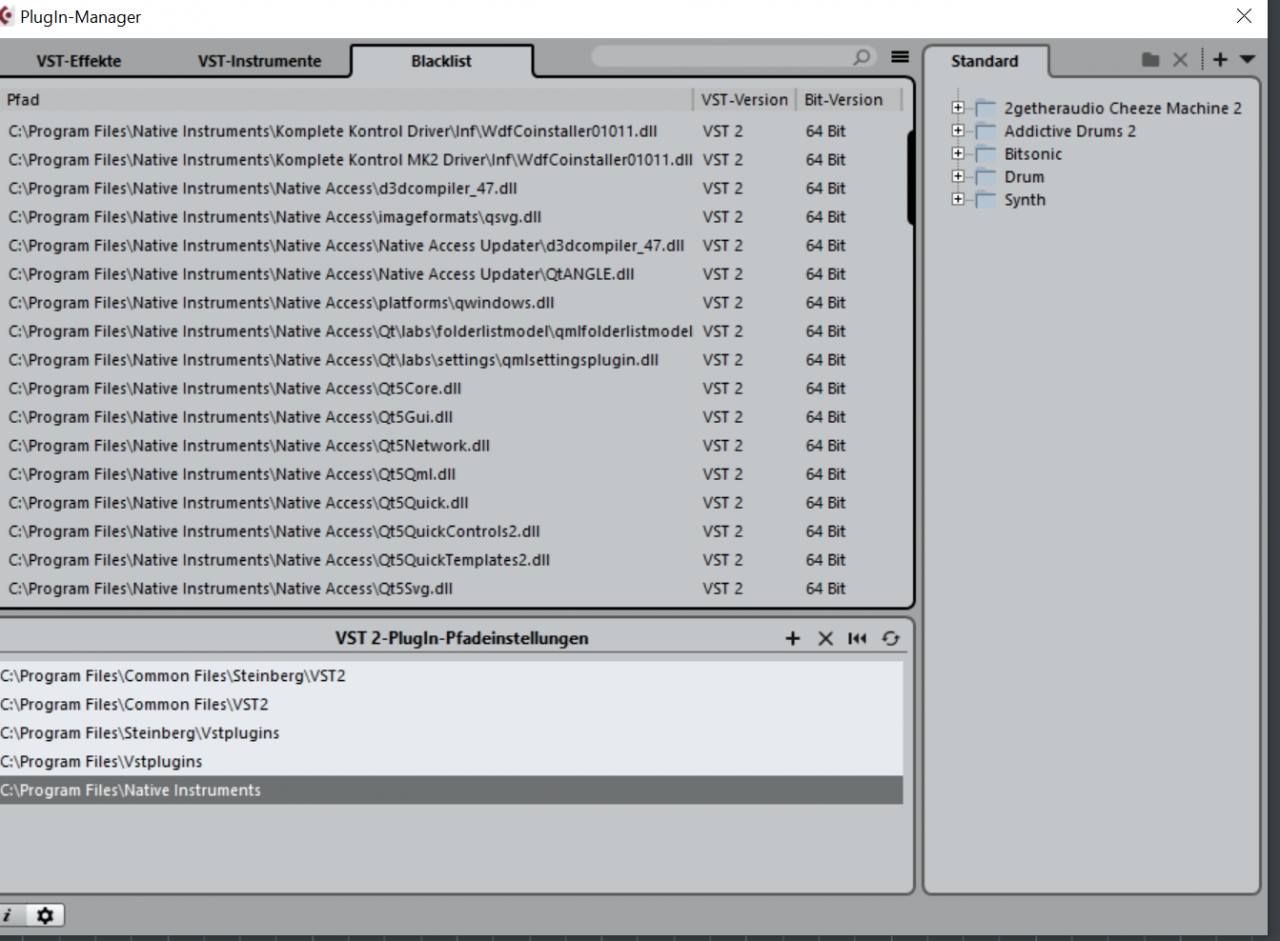The width and height of the screenshot is (1280, 941).
Task: Select the Blacklist tab
Action: pyautogui.click(x=441, y=61)
